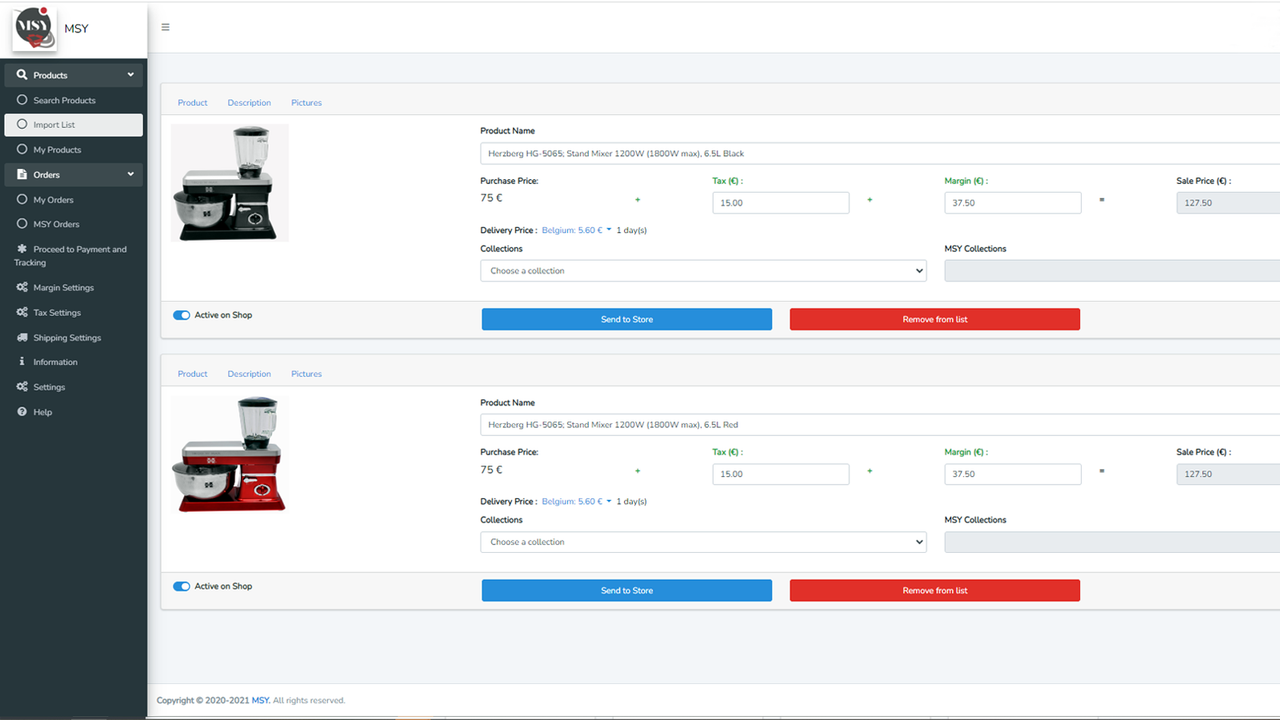Select the Search Products icon in sidebar

coord(22,100)
